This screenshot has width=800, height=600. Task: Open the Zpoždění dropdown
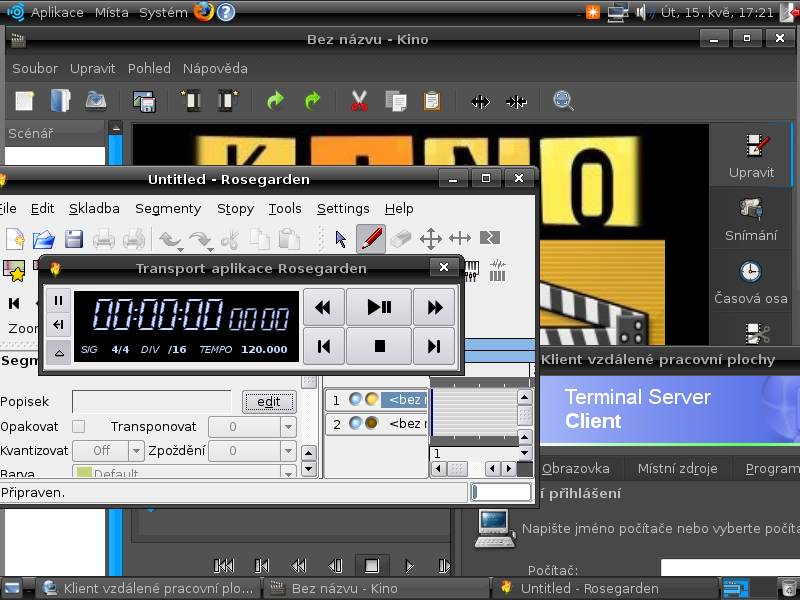(x=288, y=451)
